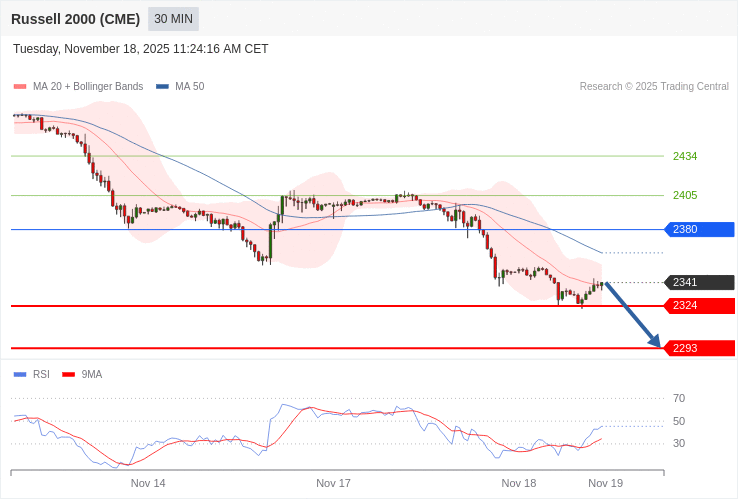
Task: Click the RSI 70 level label
Action: 679,398
